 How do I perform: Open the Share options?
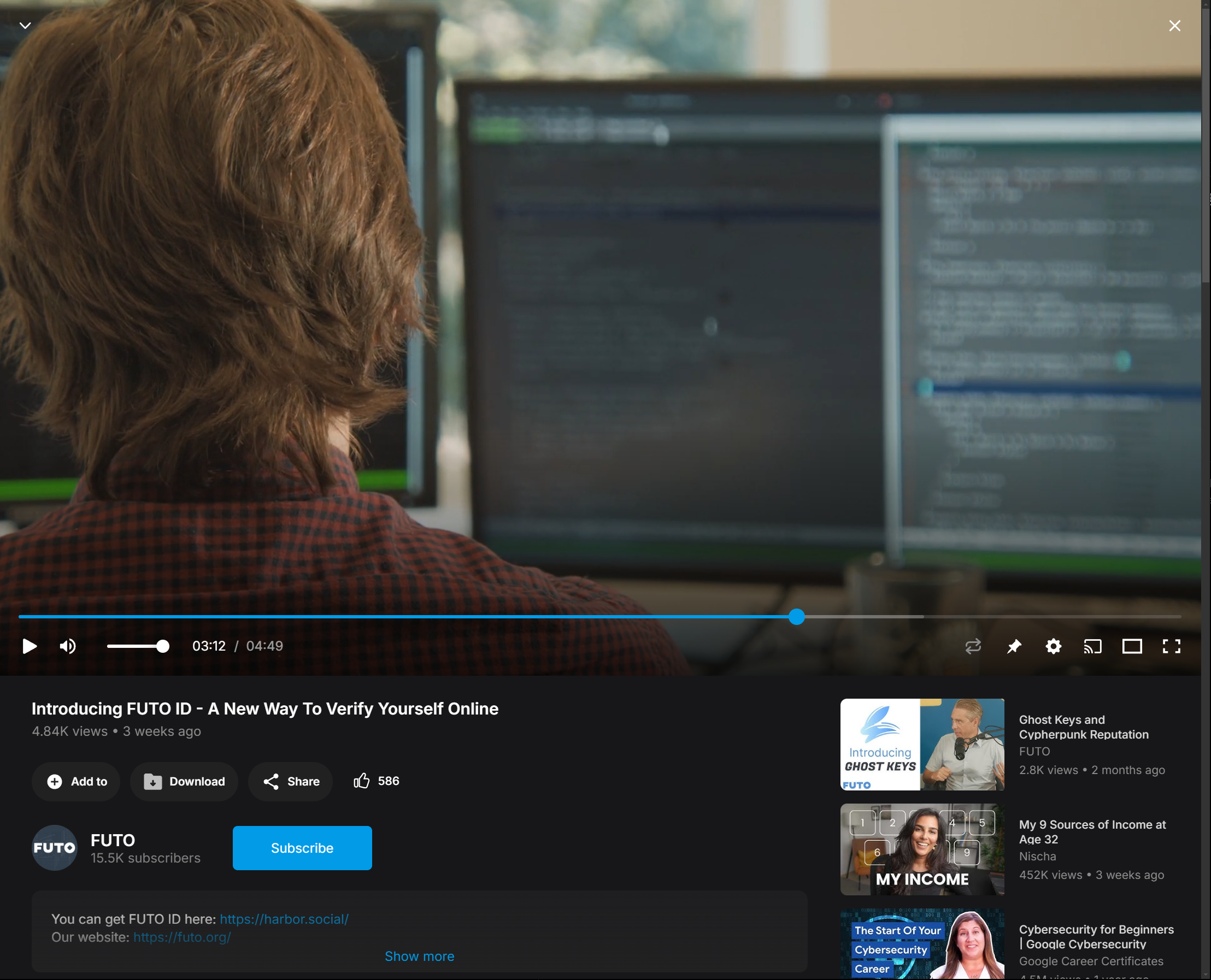click(291, 781)
